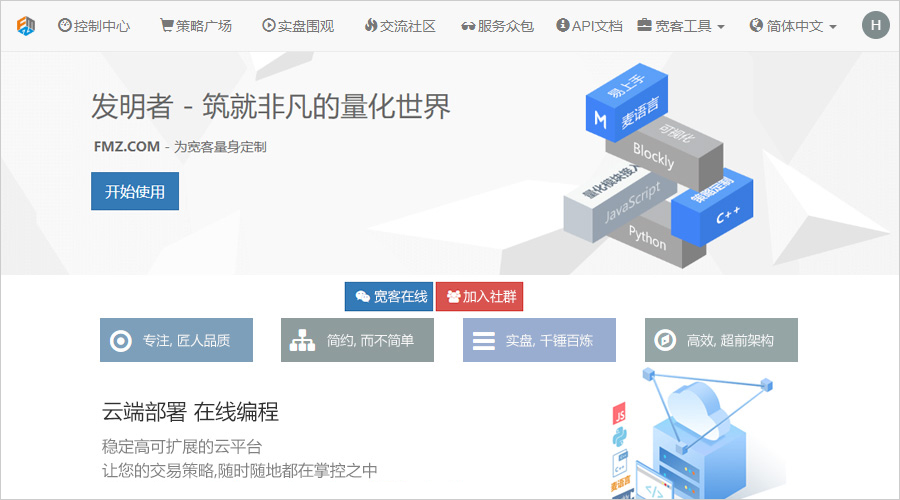This screenshot has width=900, height=500.
Task: Open 实盘围观 live view page
Action: tap(298, 26)
